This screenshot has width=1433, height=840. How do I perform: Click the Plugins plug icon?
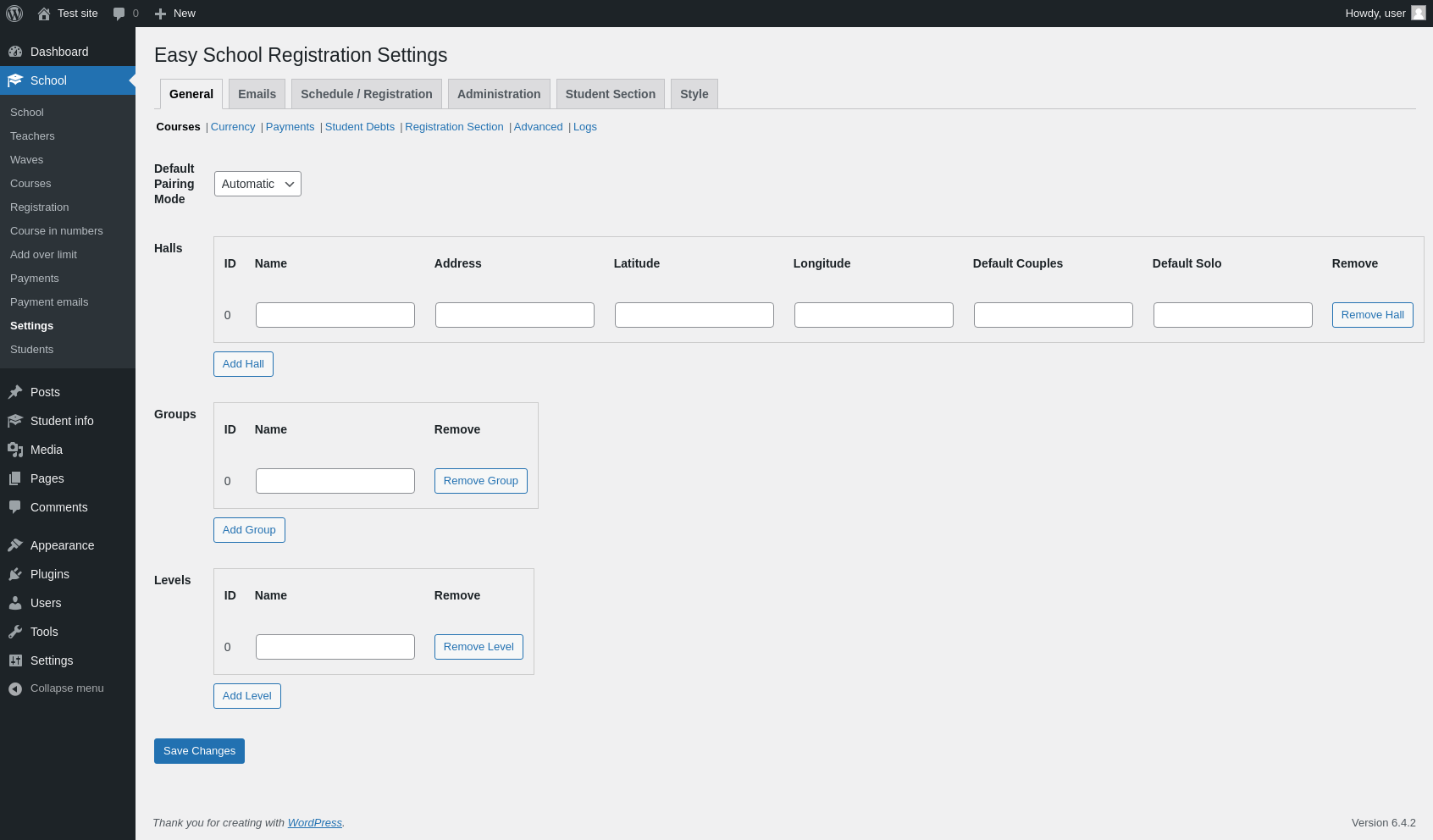coord(15,574)
